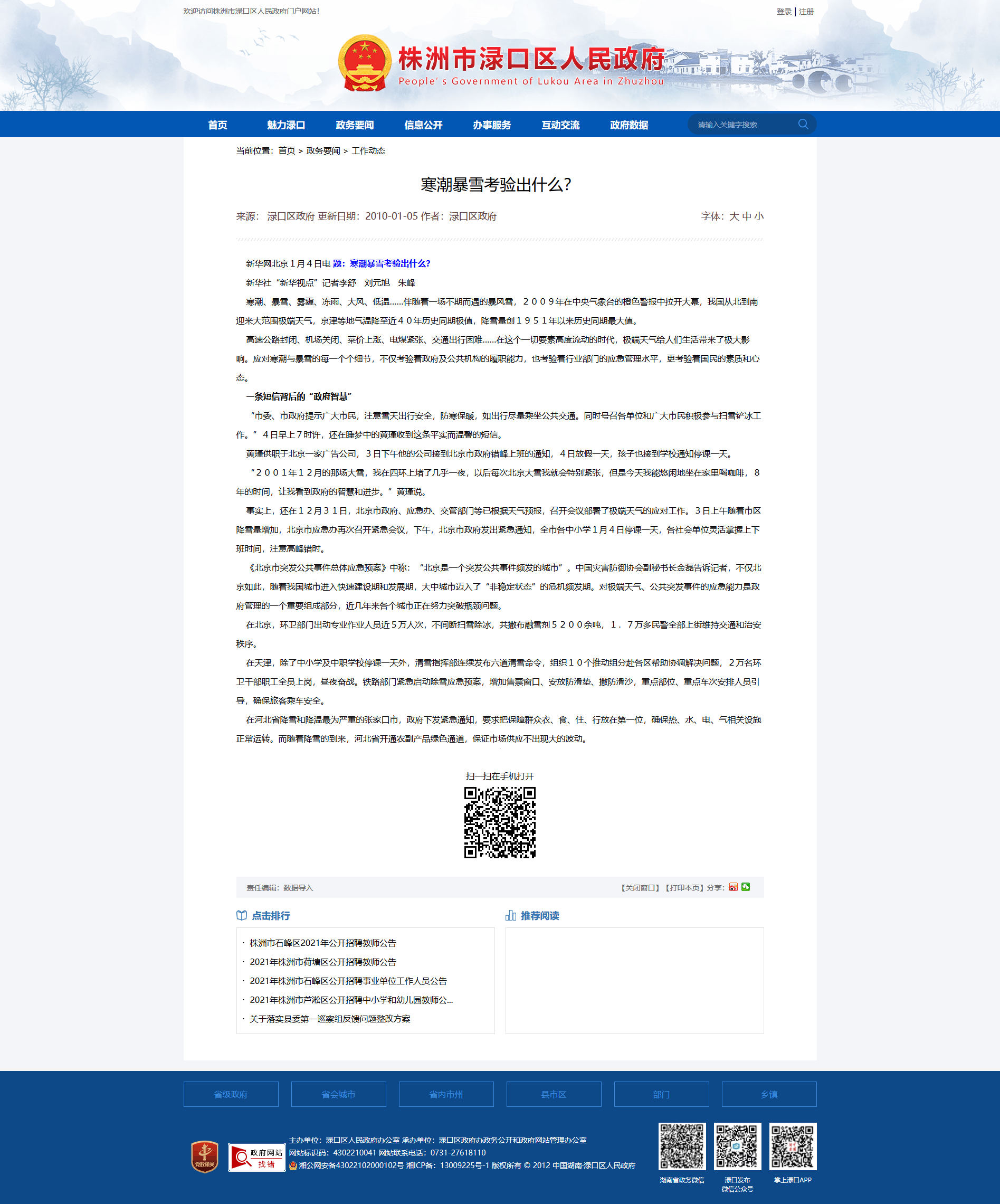1000x1204 pixels.
Task: Open 株洲市石峰区2021年公开招聘教师公告 article link
Action: click(322, 943)
